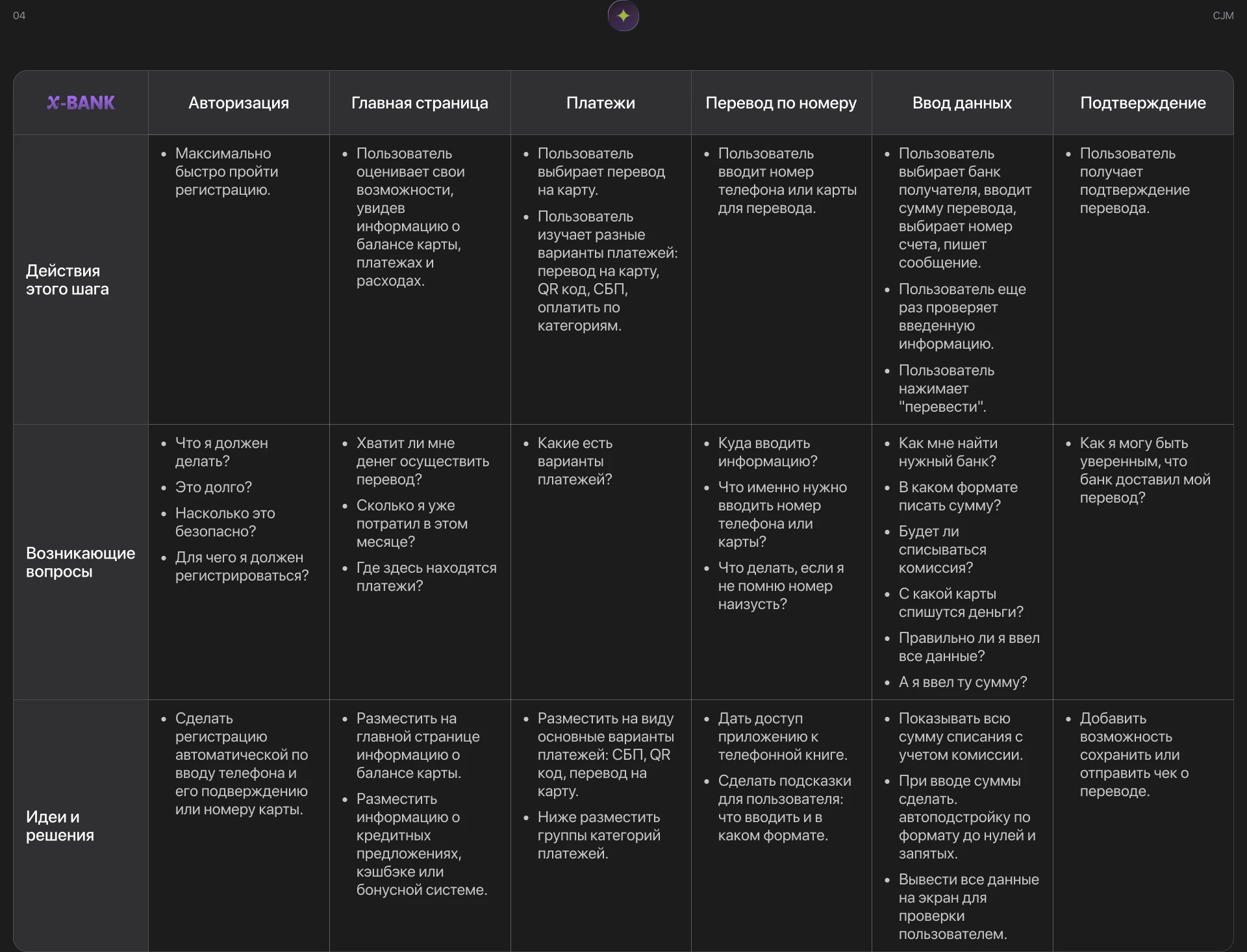
Task: Click the Возникающие вопросы row label
Action: click(80, 562)
